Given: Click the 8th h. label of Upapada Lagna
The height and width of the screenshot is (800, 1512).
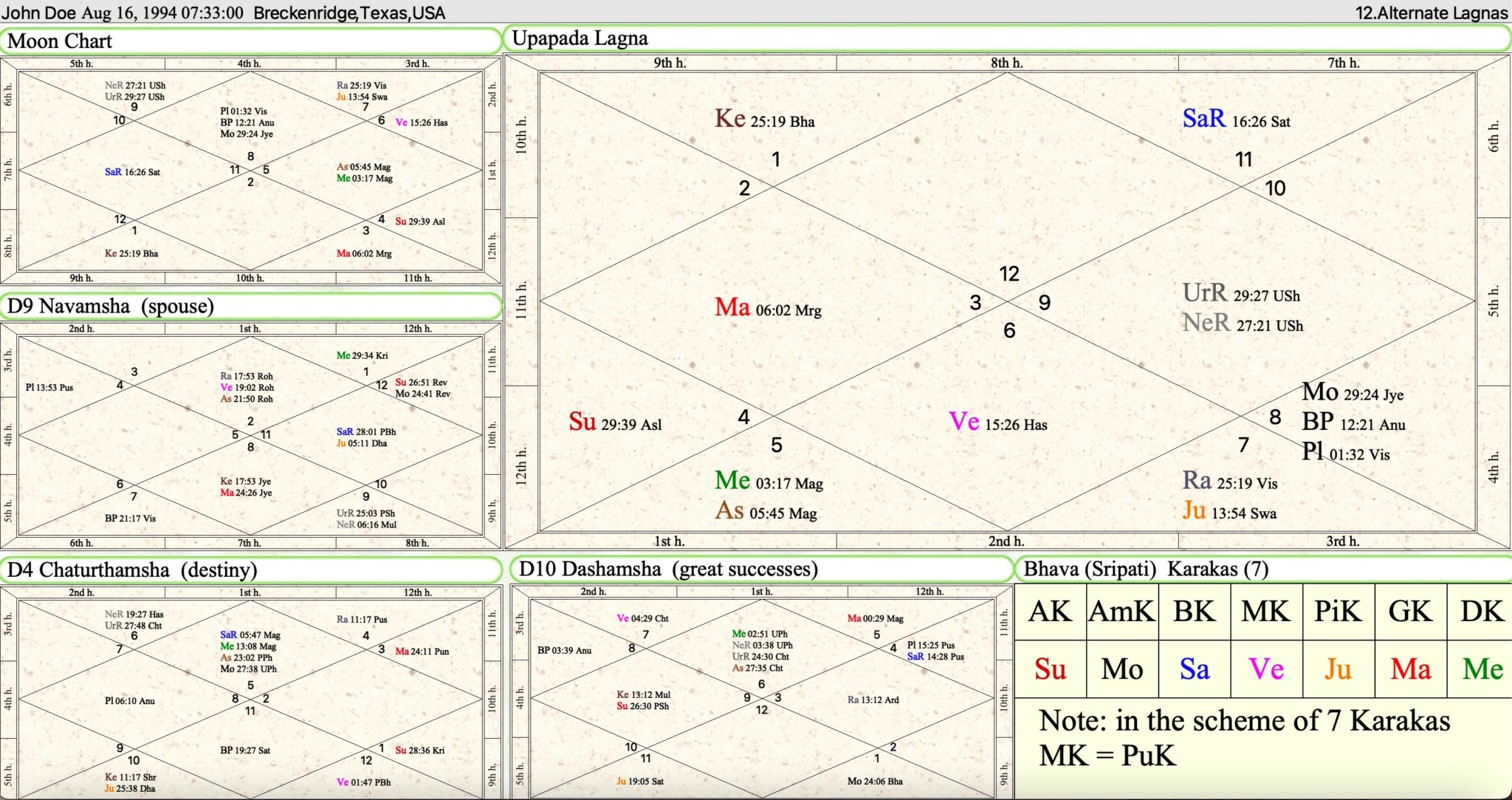Looking at the screenshot, I should tap(1006, 63).
